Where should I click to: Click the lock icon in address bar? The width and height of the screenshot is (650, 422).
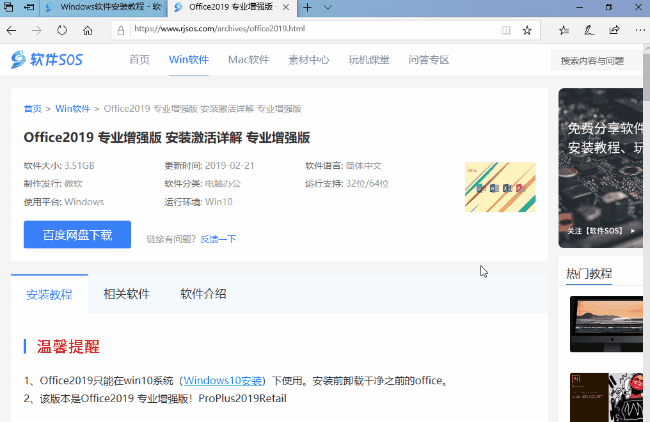point(121,30)
